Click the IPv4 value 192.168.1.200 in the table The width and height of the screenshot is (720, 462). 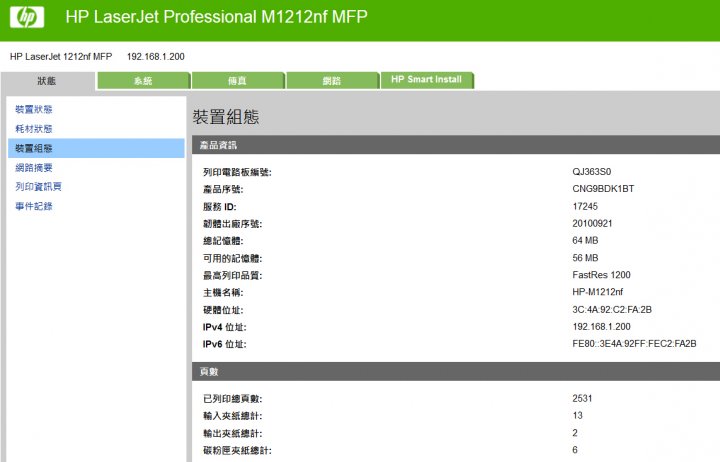601,327
